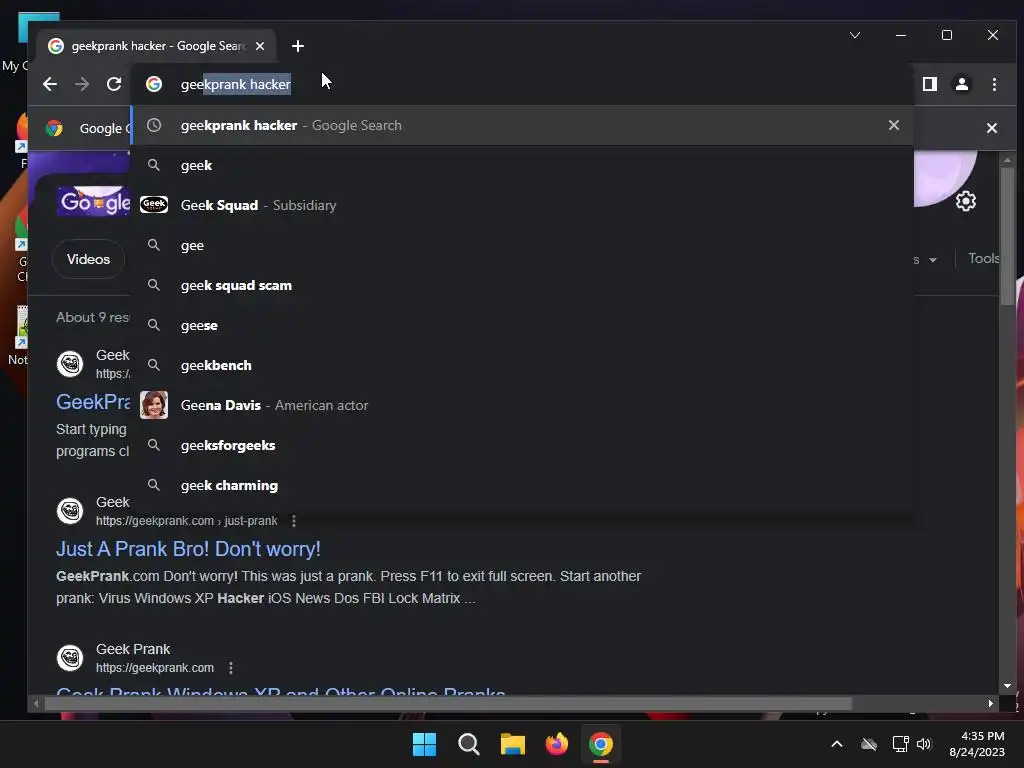Click the https://geekprank.com › just-prank URL
Screen dimensions: 1024x768
(186, 521)
